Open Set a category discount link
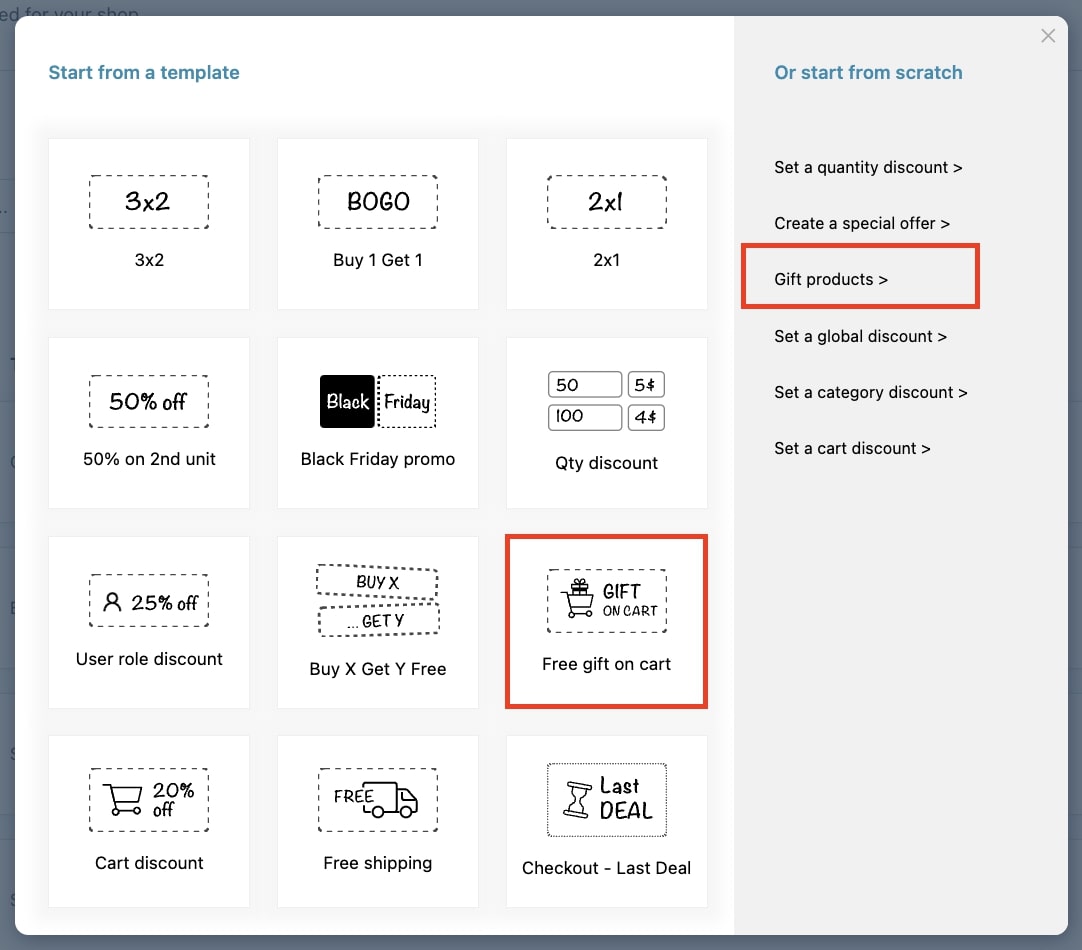1082x950 pixels. tap(871, 393)
